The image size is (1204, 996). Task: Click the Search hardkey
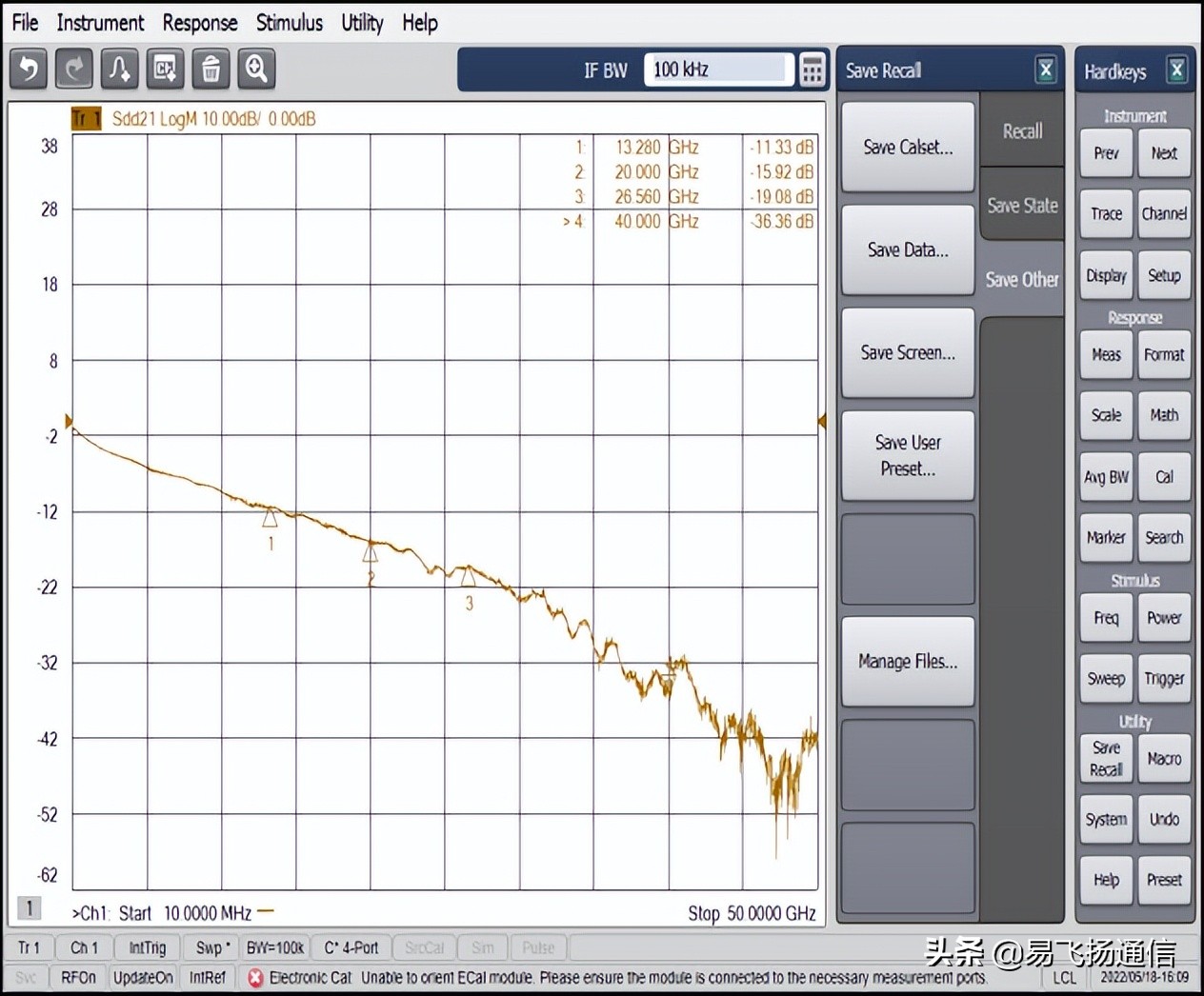point(1164,537)
